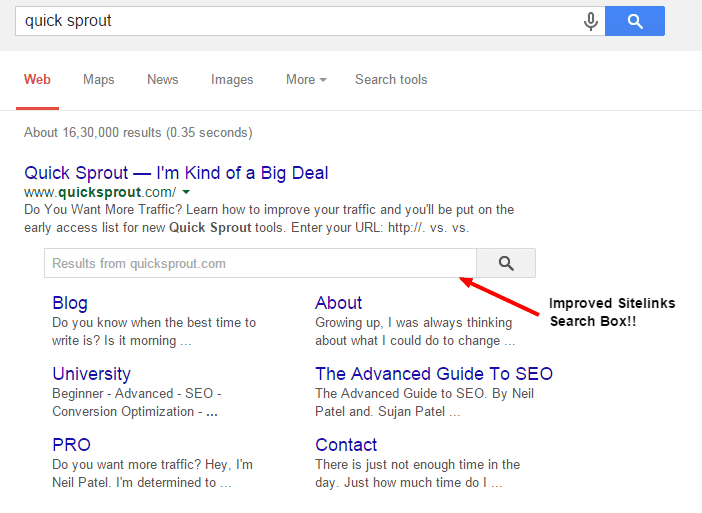Open Search tools options
702x513 pixels.
pyautogui.click(x=391, y=80)
